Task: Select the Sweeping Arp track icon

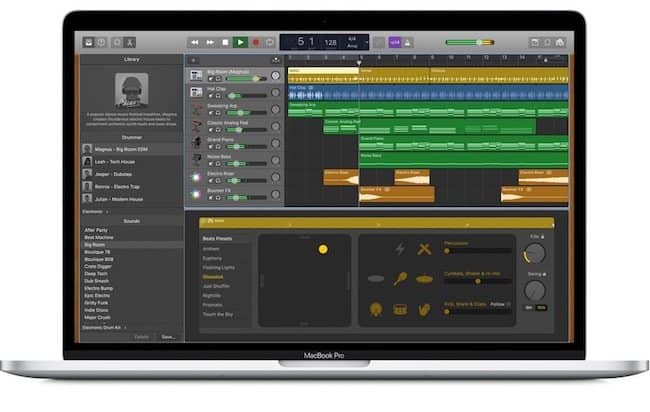Action: (196, 109)
